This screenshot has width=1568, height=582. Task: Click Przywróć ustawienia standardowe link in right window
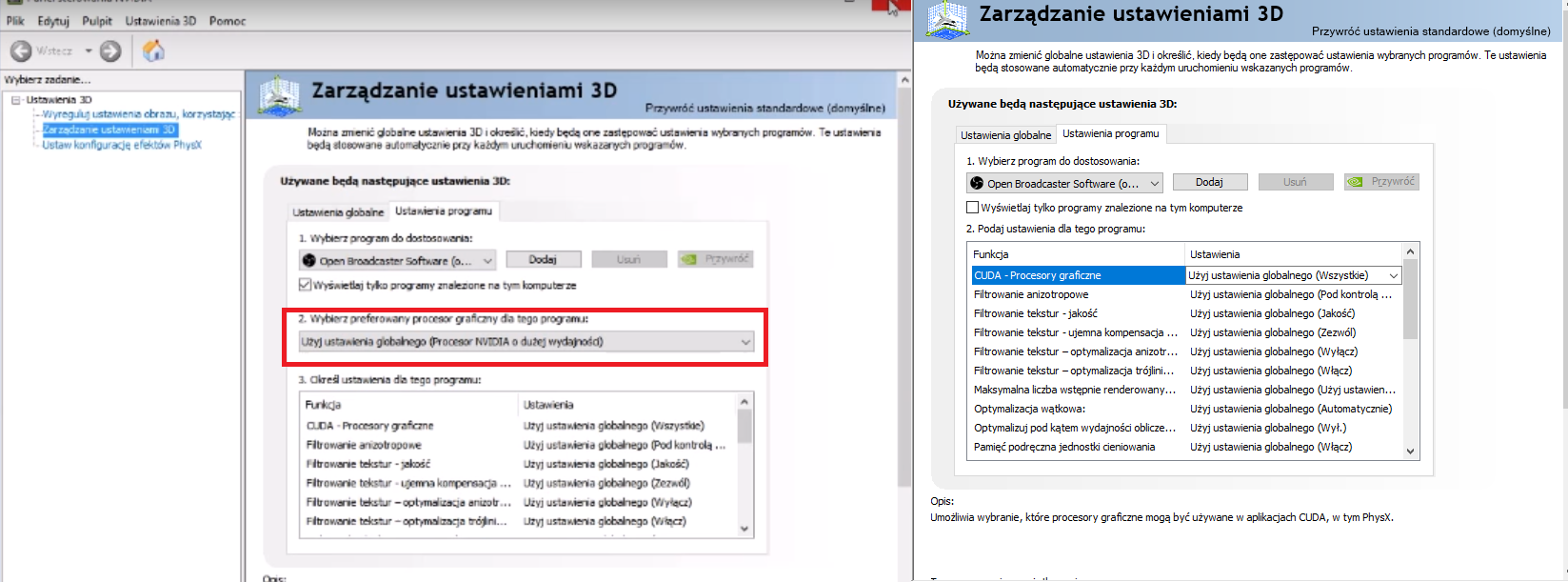pyautogui.click(x=1431, y=31)
